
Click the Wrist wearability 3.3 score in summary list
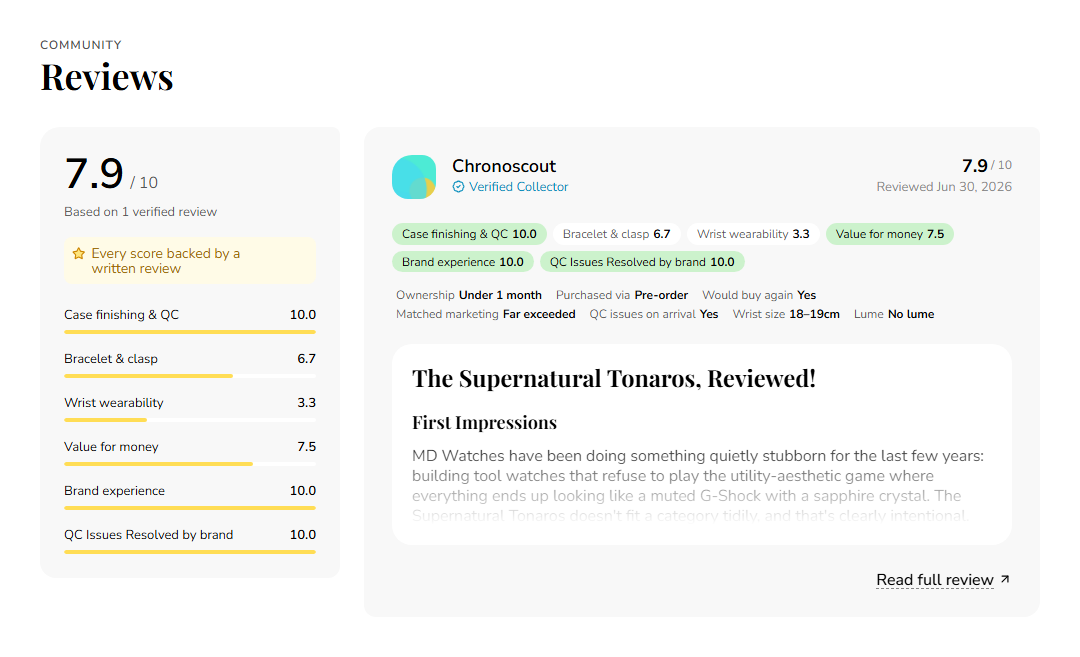click(x=307, y=403)
